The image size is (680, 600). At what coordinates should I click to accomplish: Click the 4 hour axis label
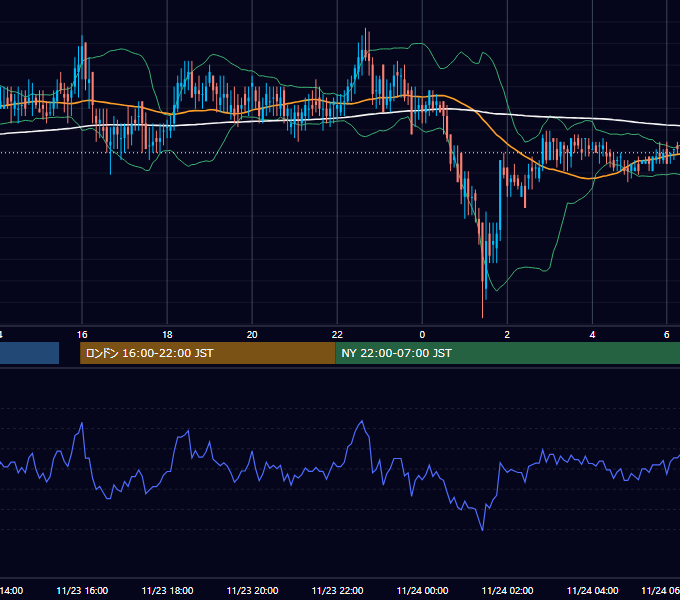592,335
